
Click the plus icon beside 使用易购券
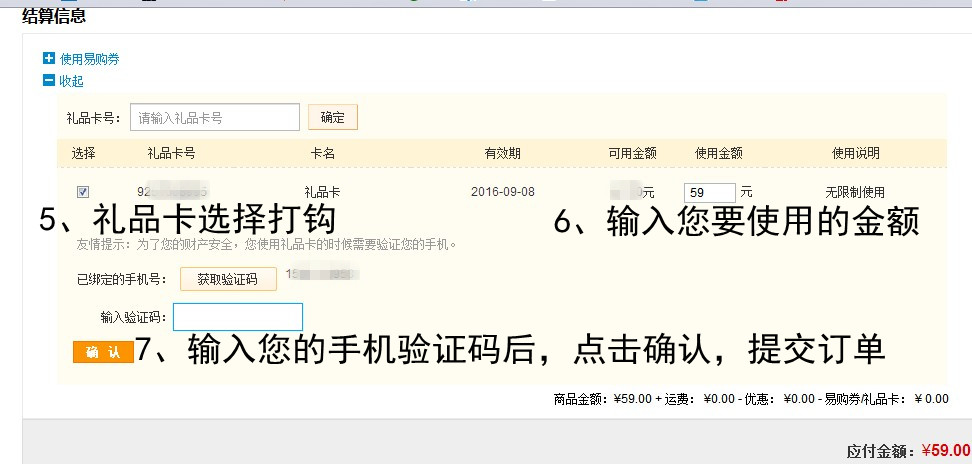[x=48, y=59]
